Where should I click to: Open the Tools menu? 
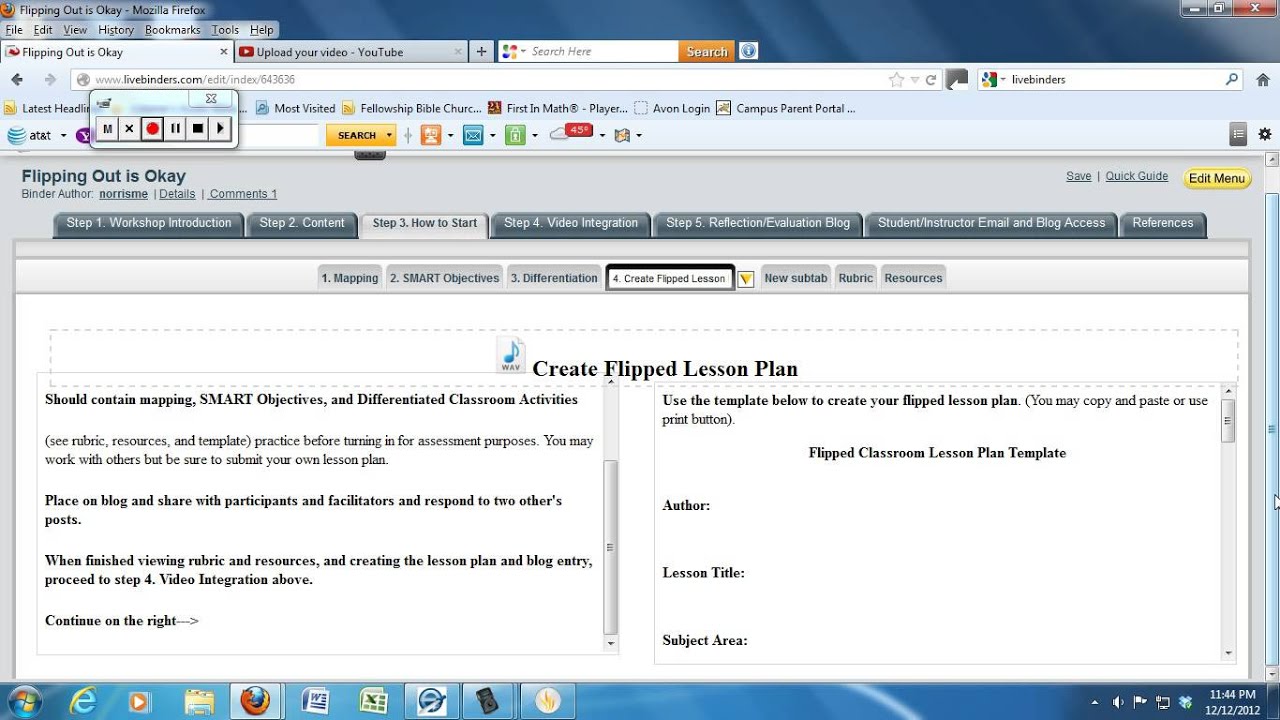point(225,30)
